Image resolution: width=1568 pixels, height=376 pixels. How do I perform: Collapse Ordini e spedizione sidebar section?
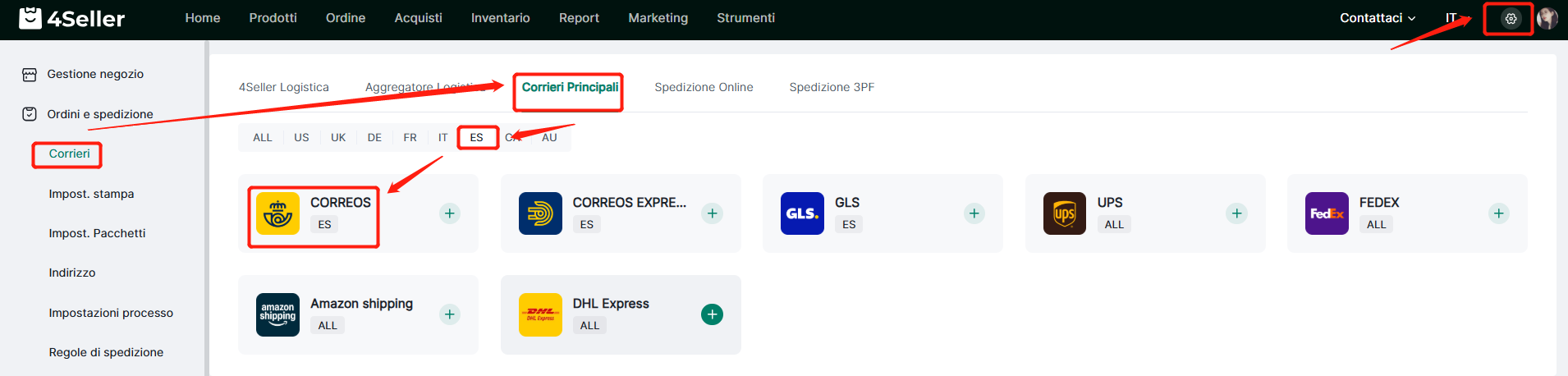tap(99, 114)
